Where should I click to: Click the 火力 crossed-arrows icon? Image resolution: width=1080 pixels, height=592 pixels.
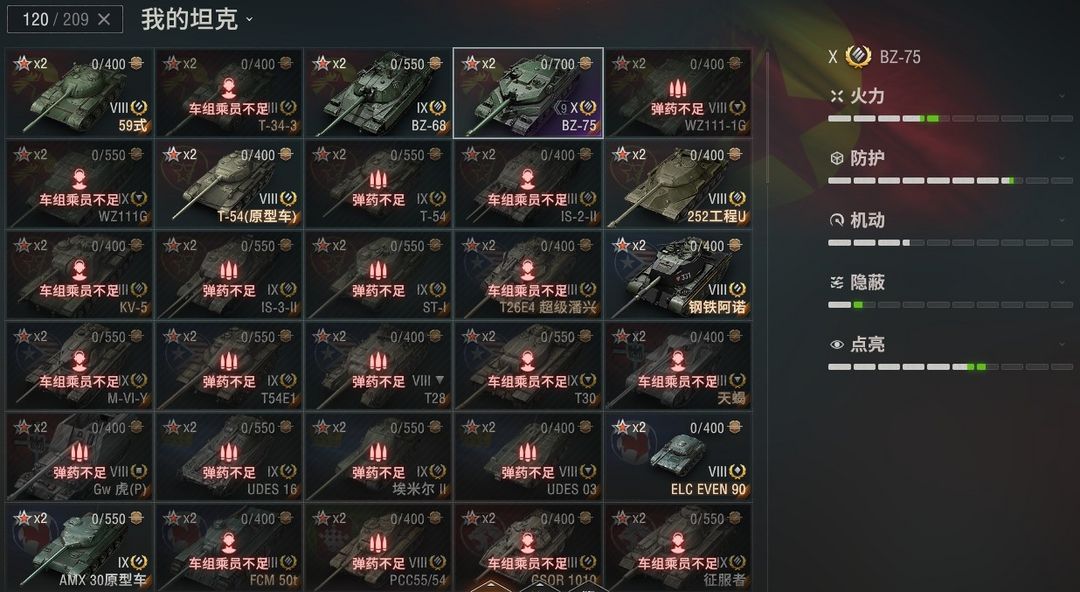pos(837,96)
